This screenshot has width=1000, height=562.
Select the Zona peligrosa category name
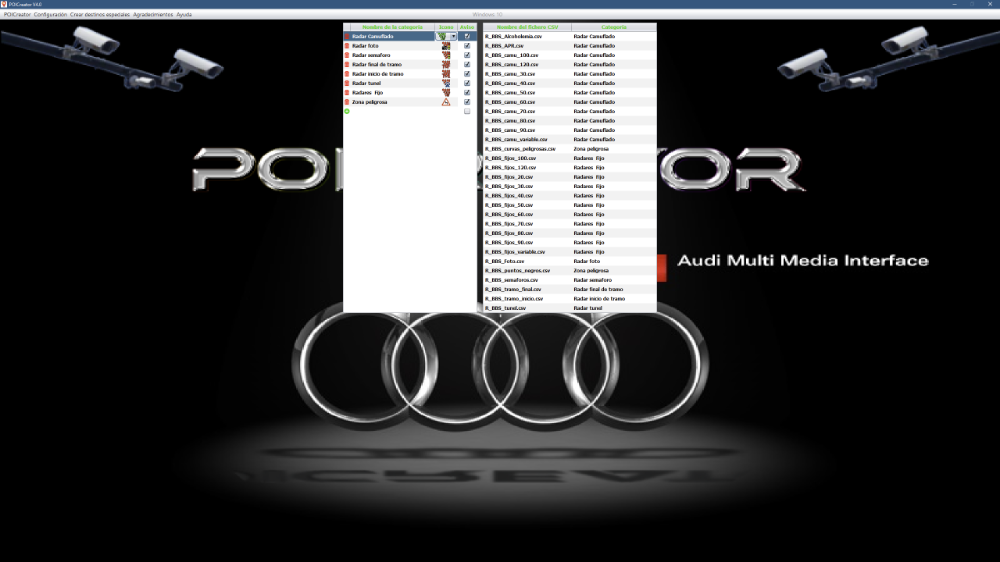pos(370,102)
